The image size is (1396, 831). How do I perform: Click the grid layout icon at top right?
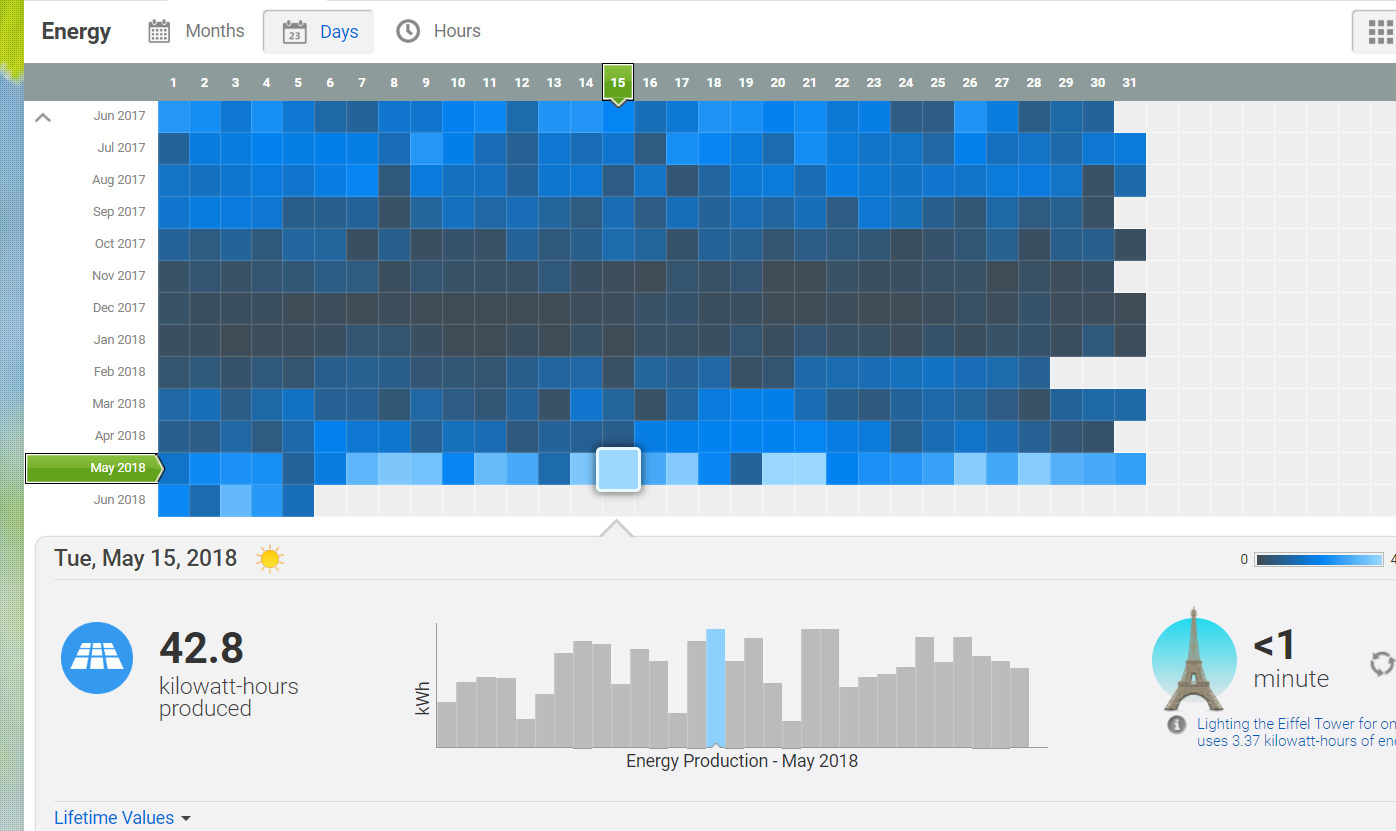1379,33
